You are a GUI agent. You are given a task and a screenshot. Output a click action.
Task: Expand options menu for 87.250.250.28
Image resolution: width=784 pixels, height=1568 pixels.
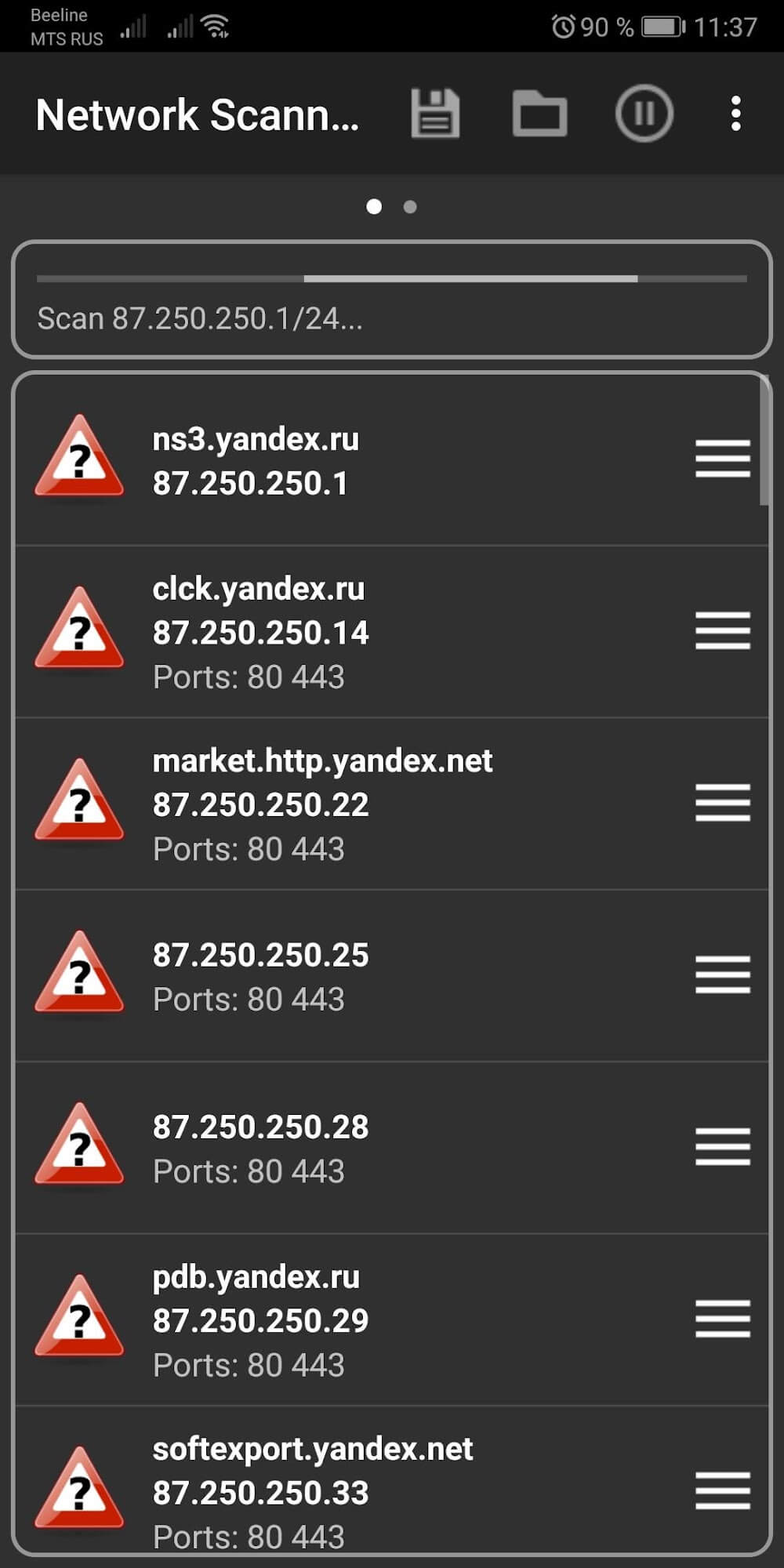pyautogui.click(x=722, y=1147)
